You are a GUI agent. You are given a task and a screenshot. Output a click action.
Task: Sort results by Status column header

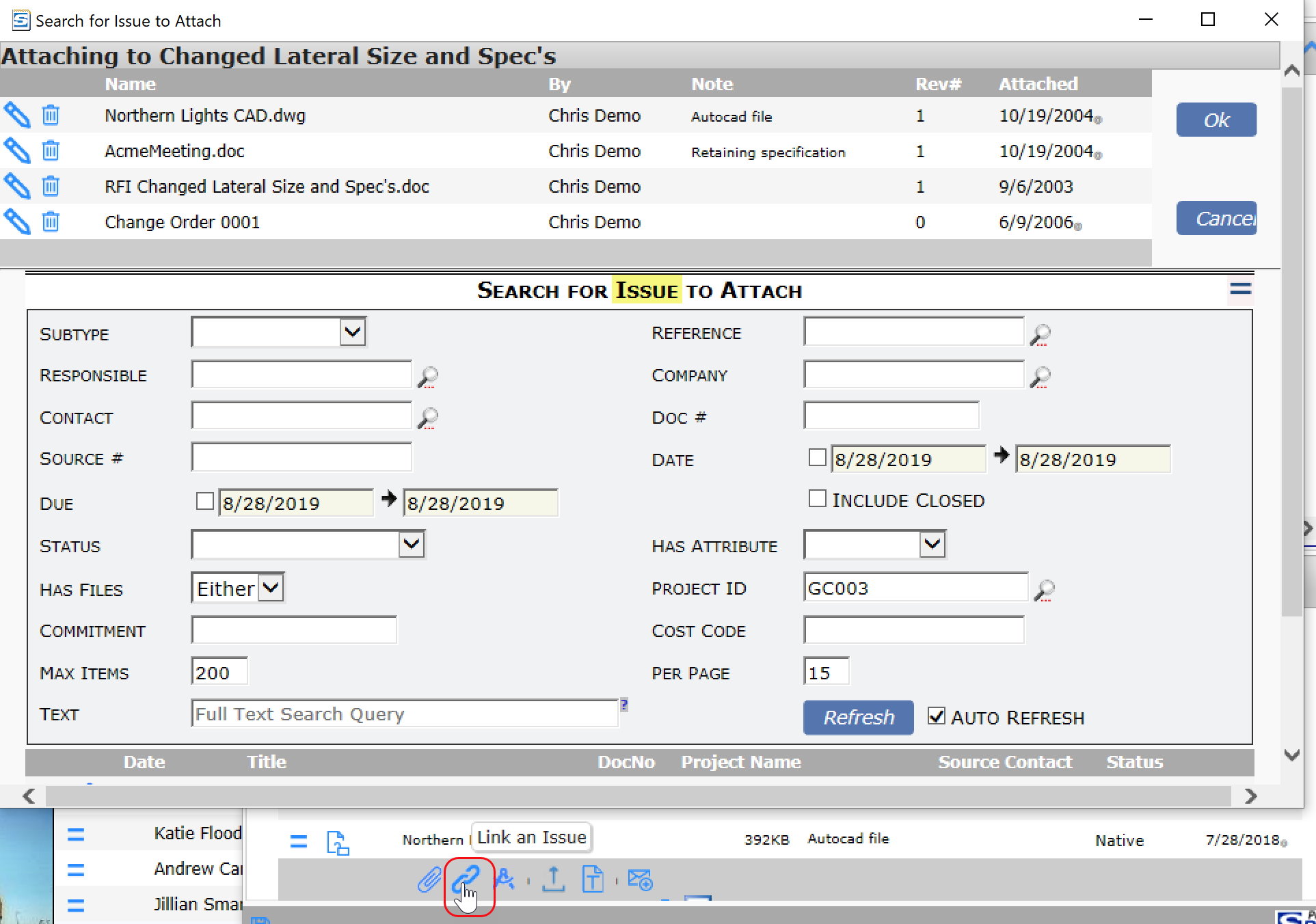click(x=1134, y=762)
